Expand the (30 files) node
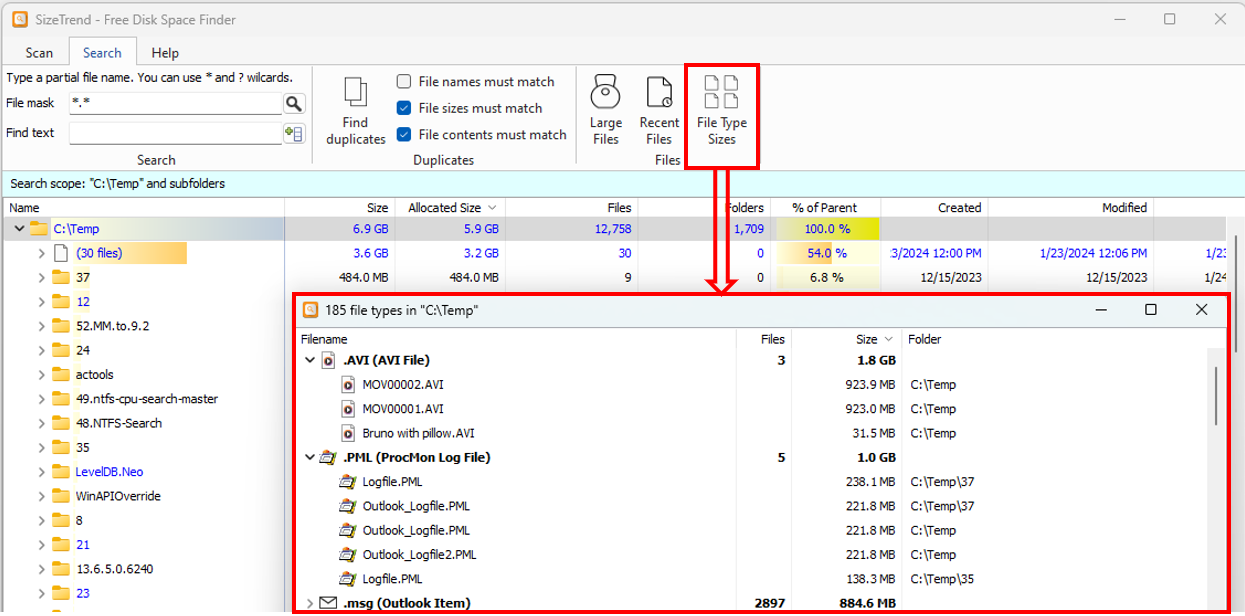Image resolution: width=1245 pixels, height=616 pixels. (x=41, y=253)
